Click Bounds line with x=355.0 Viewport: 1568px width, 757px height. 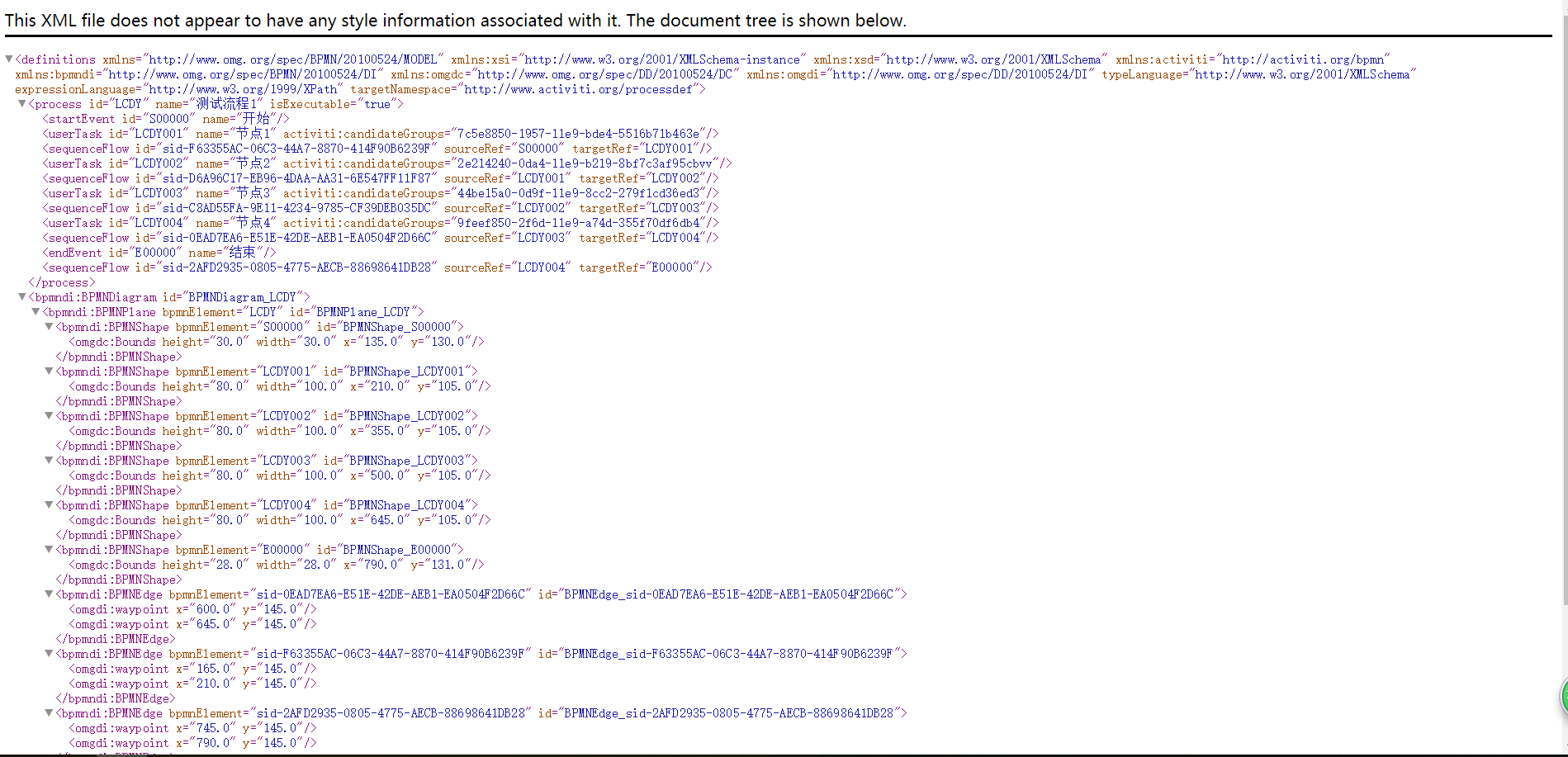click(280, 431)
